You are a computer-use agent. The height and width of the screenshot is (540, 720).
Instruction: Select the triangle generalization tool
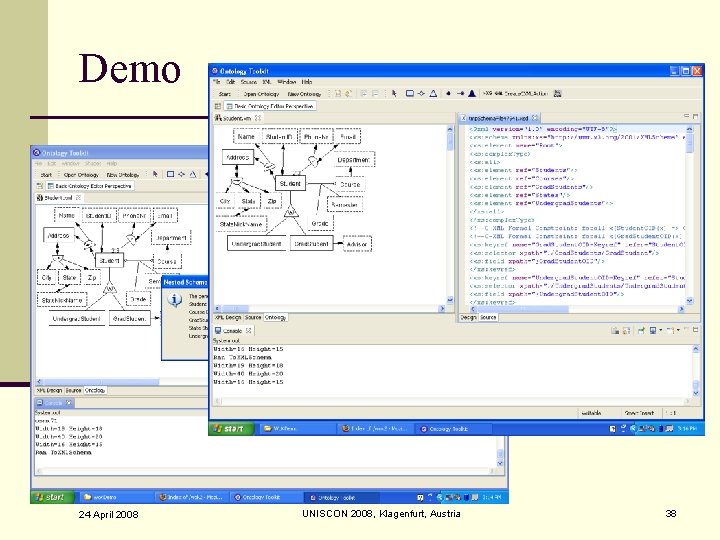(433, 93)
